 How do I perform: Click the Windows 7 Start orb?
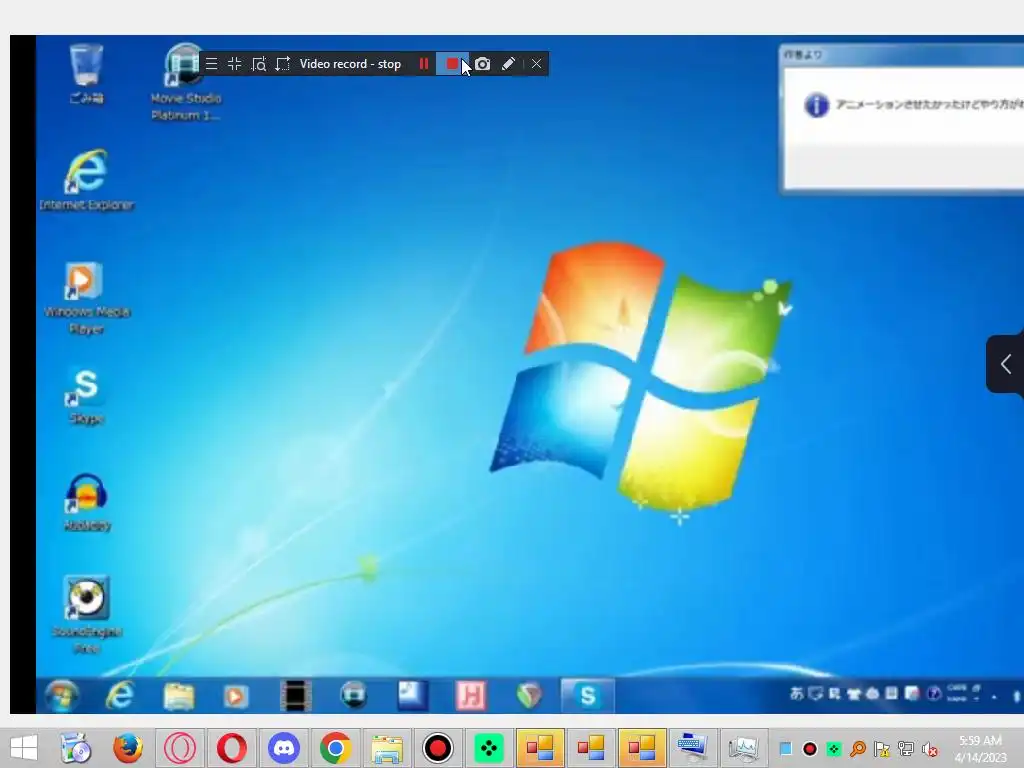pyautogui.click(x=61, y=696)
